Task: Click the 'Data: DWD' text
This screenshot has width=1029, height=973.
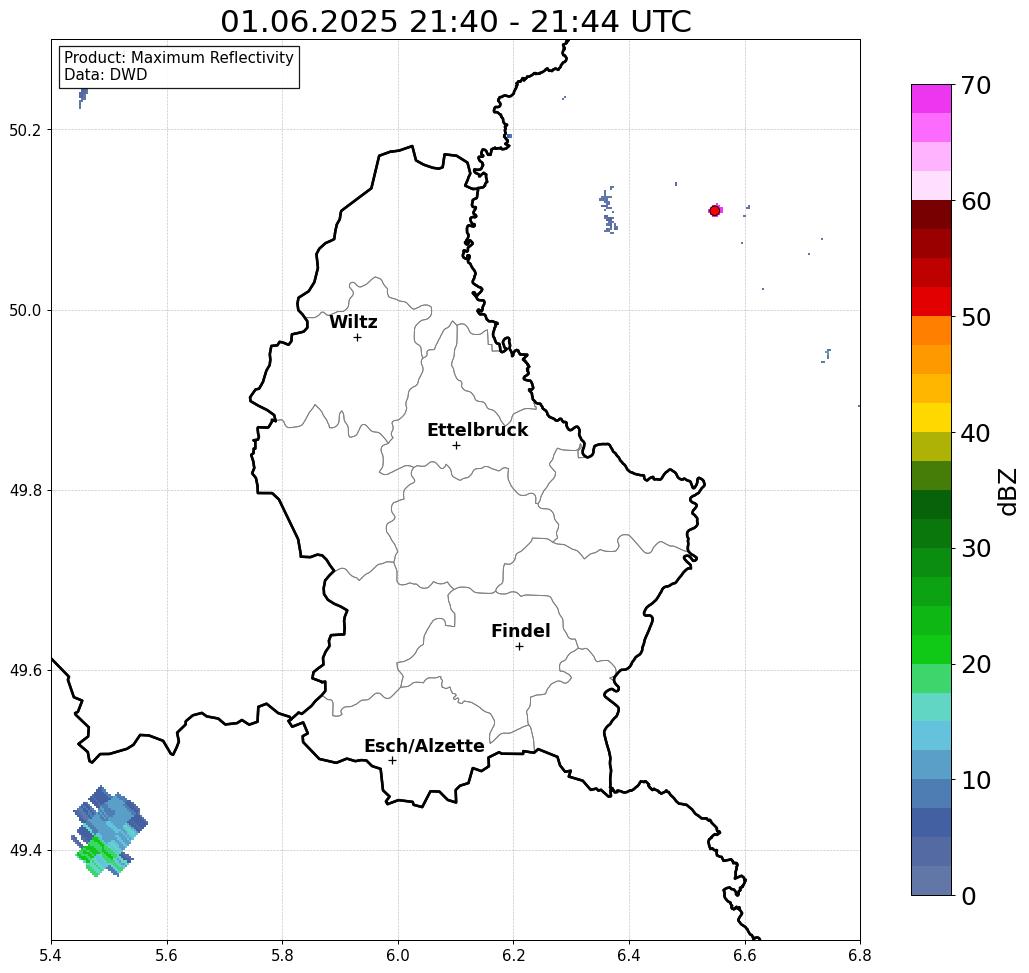Action: click(106, 75)
